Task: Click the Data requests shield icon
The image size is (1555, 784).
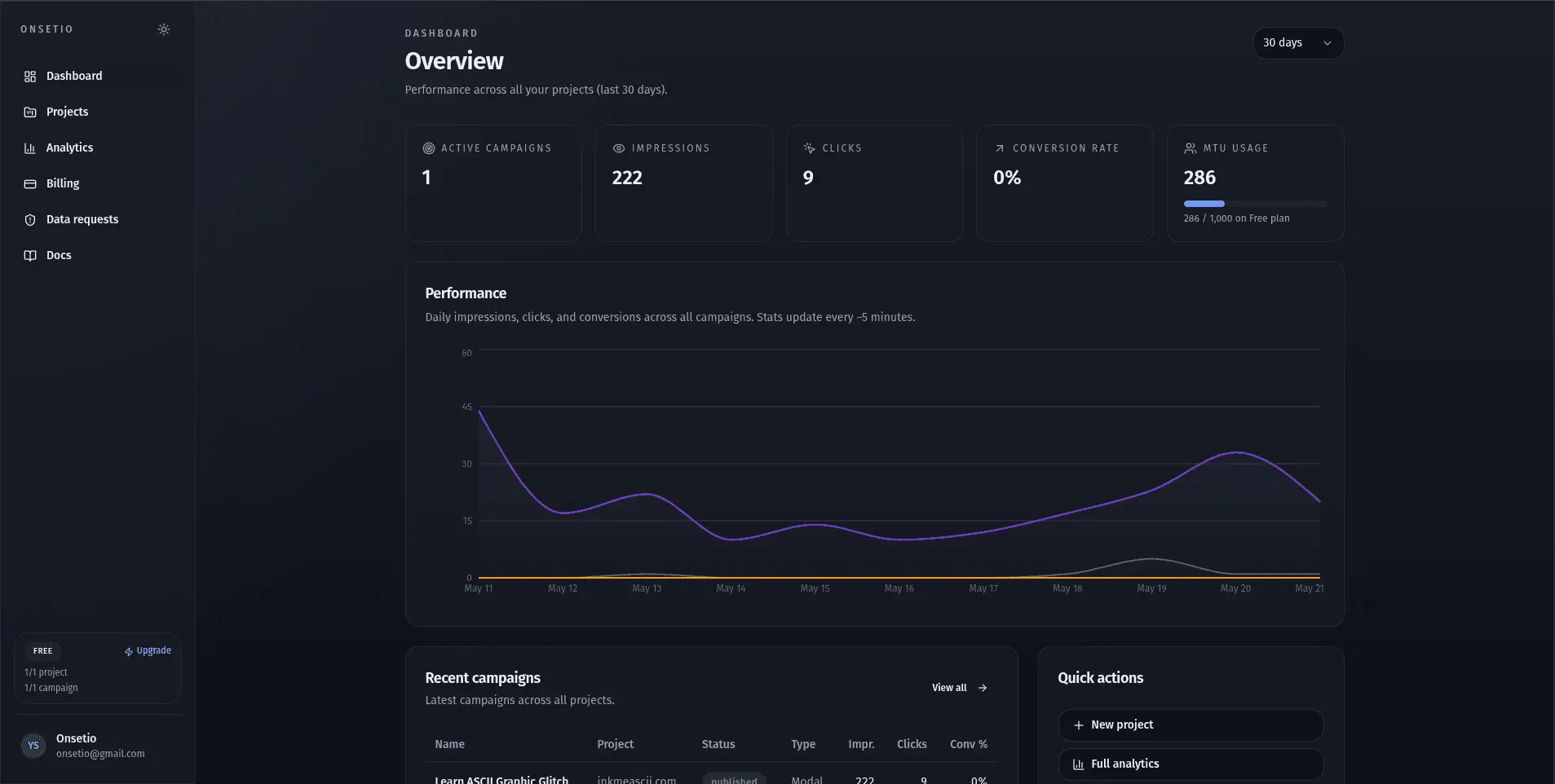Action: 30,220
